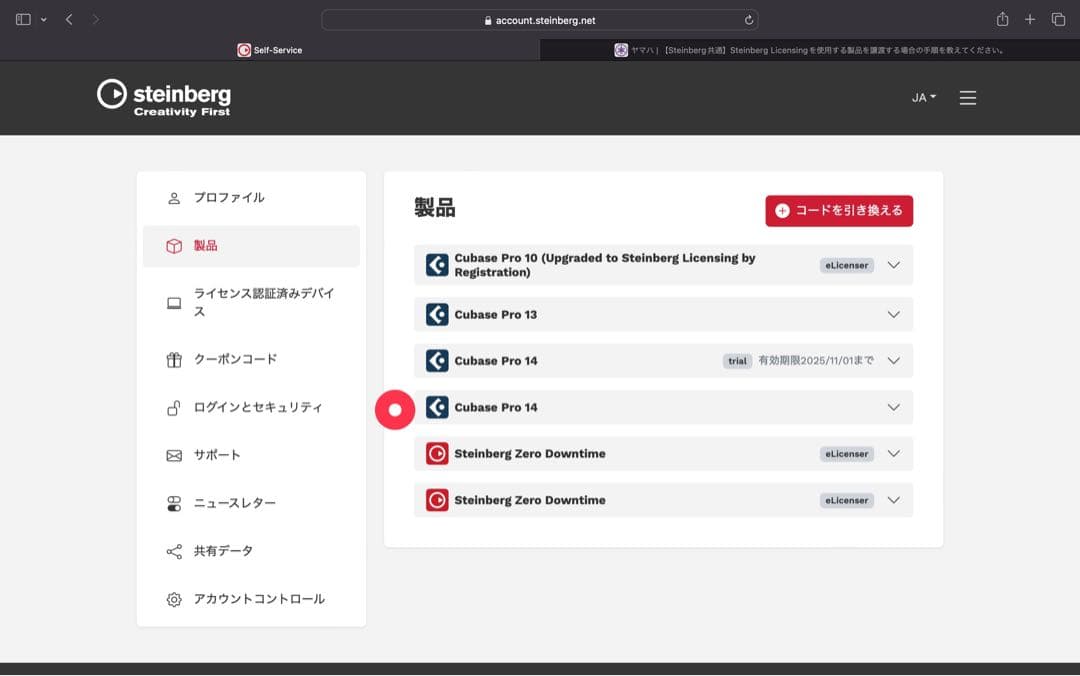Click the share icon next to 共有データ

[172, 551]
